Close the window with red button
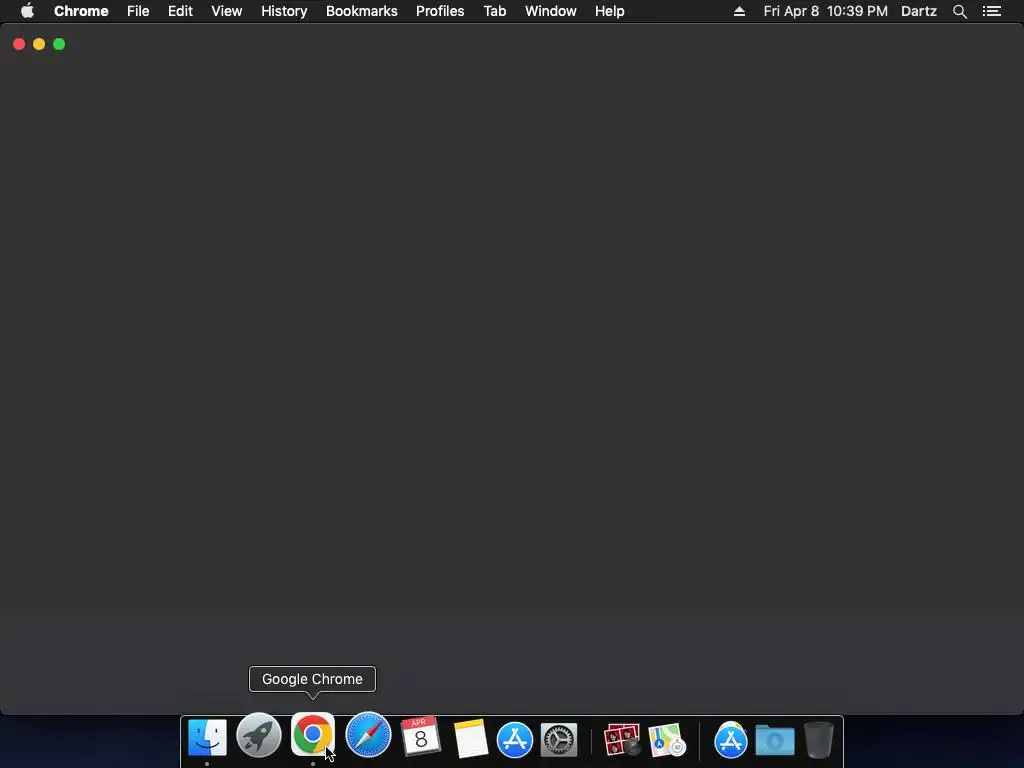The height and width of the screenshot is (768, 1024). point(19,44)
